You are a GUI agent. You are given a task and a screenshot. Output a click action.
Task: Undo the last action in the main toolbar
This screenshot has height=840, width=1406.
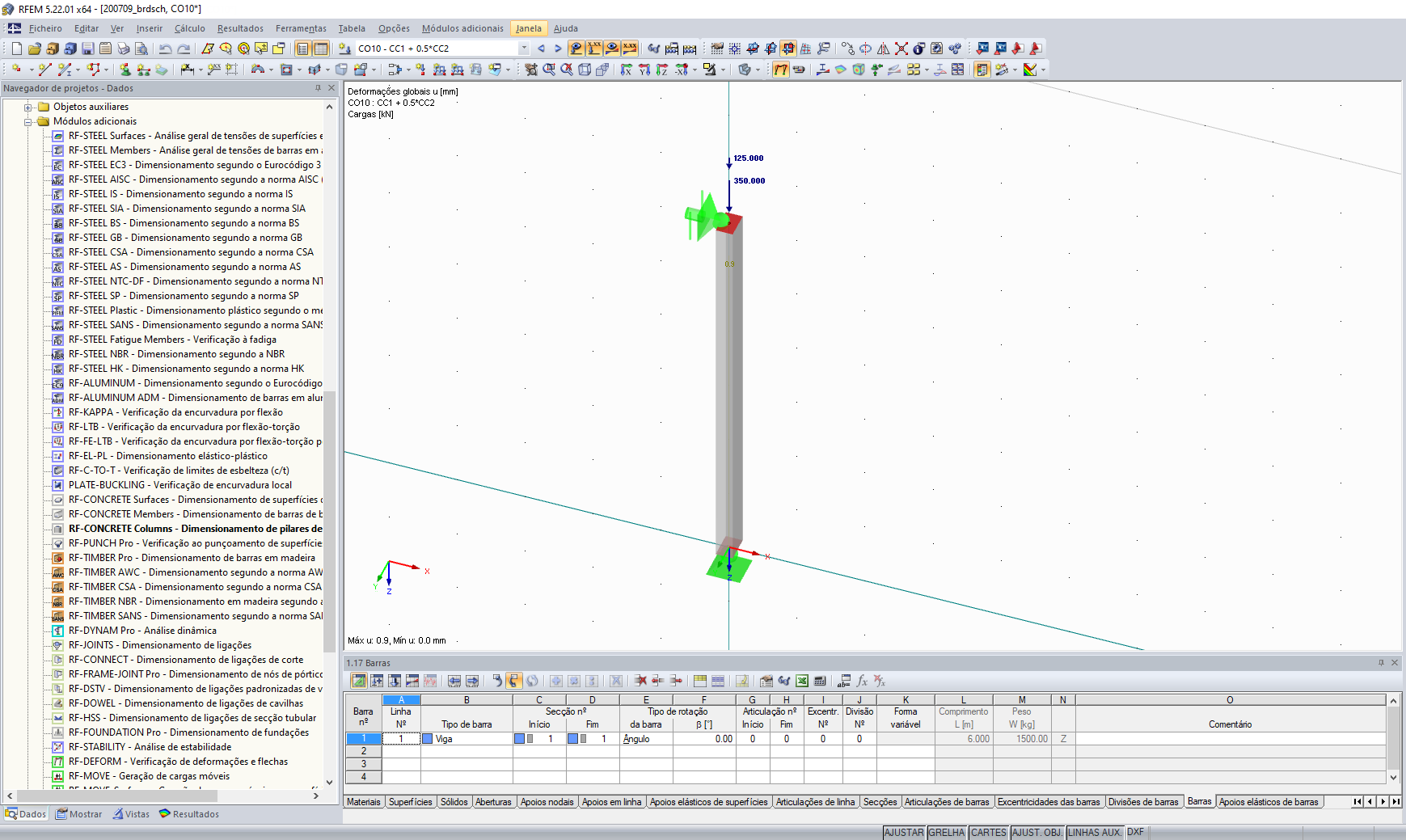(166, 49)
